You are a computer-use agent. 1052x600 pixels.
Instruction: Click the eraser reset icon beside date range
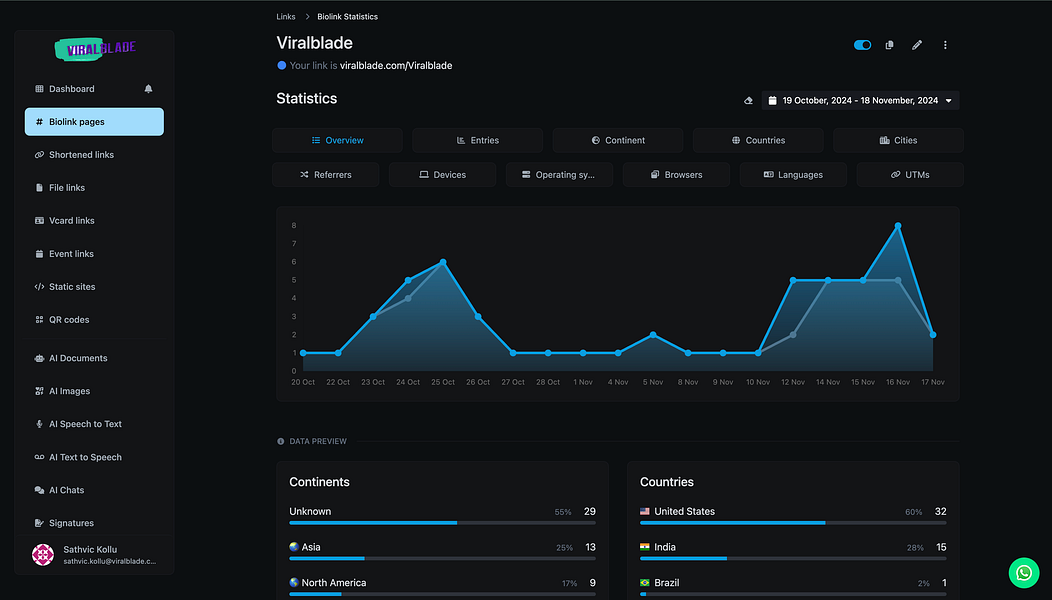[x=748, y=101]
